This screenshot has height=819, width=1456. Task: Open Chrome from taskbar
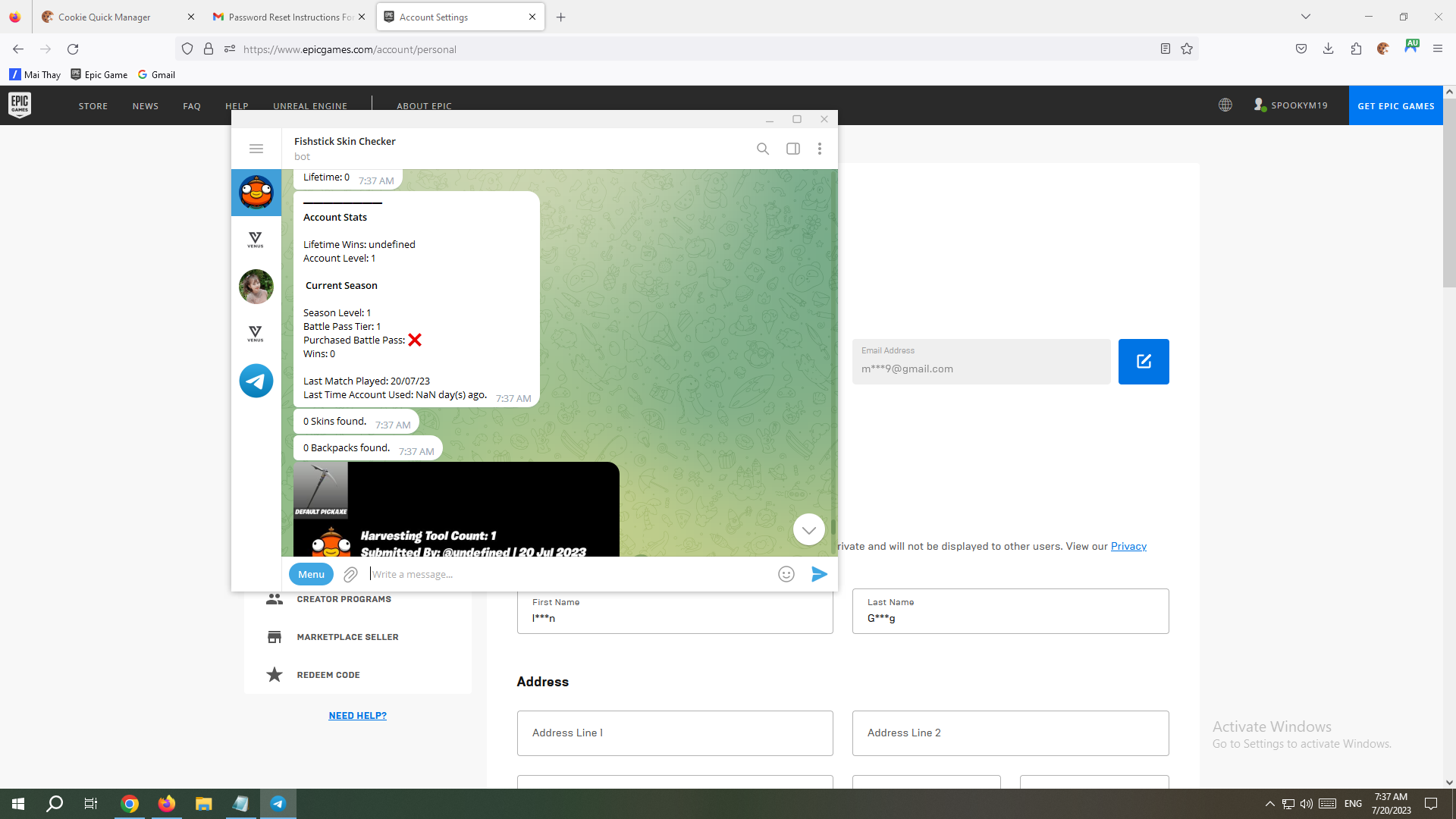pyautogui.click(x=130, y=804)
